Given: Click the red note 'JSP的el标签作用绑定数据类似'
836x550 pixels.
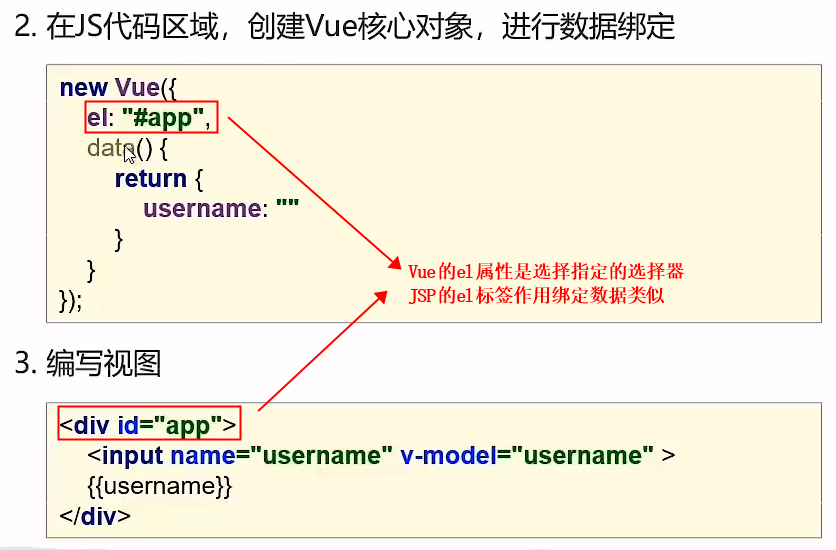Looking at the screenshot, I should [536, 295].
